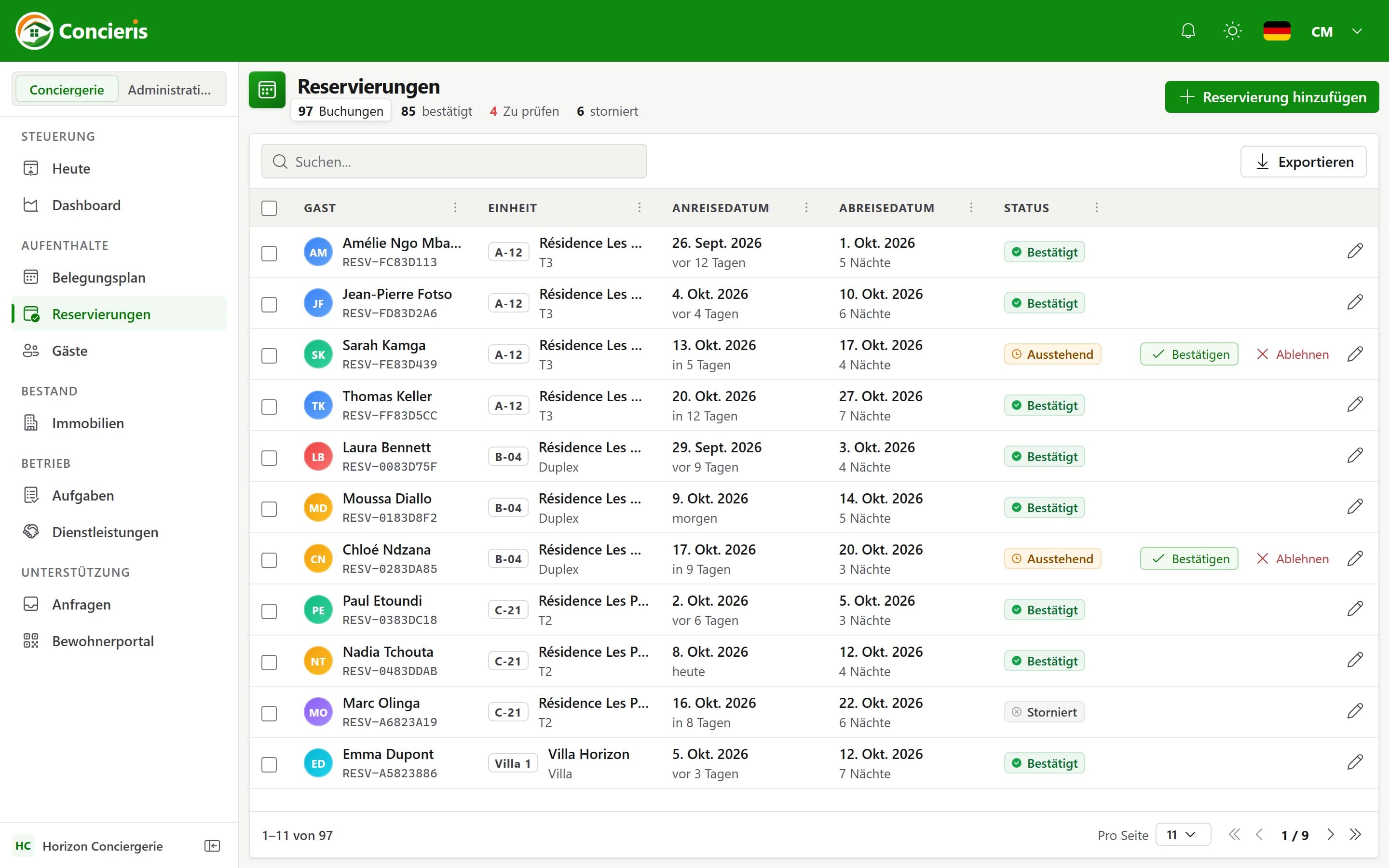Toggle select-all checkbox in table header

[x=269, y=208]
